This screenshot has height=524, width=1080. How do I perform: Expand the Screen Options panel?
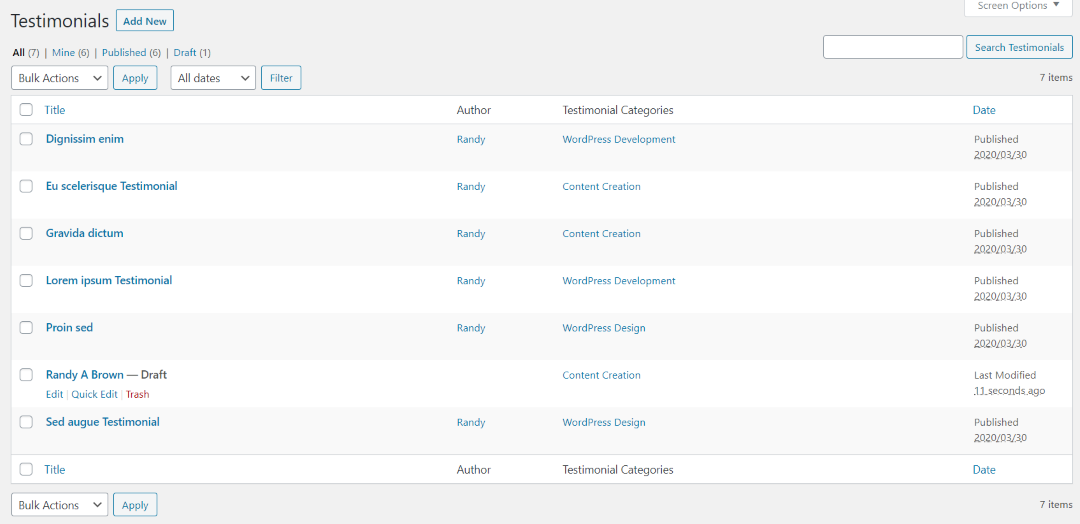coord(1018,6)
